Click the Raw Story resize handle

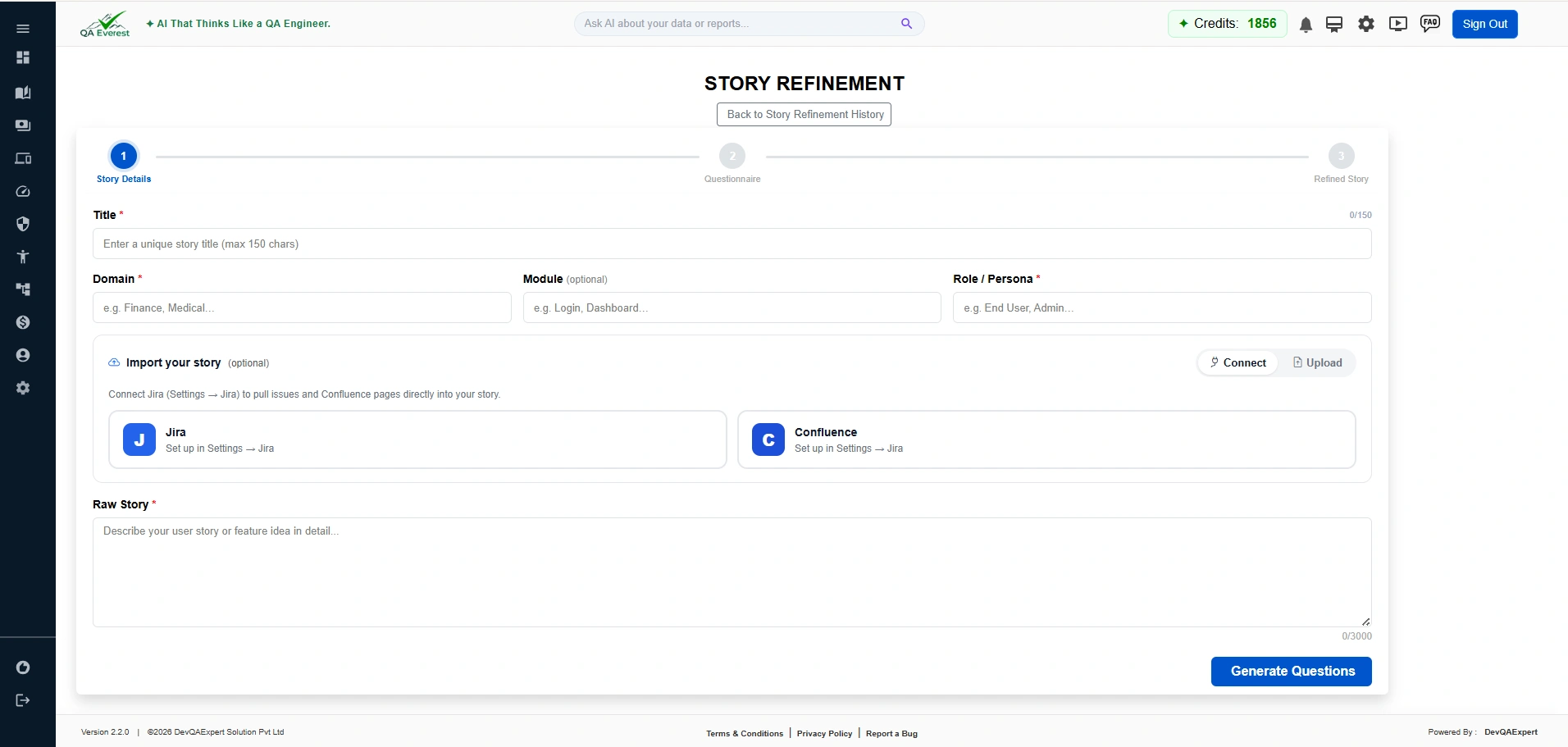click(x=1365, y=622)
